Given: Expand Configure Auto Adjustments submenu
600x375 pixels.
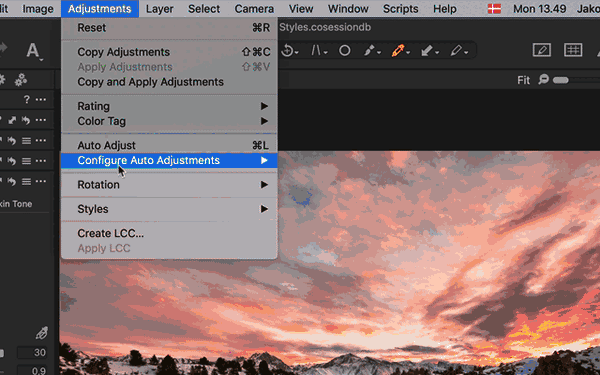Looking at the screenshot, I should tap(169, 160).
